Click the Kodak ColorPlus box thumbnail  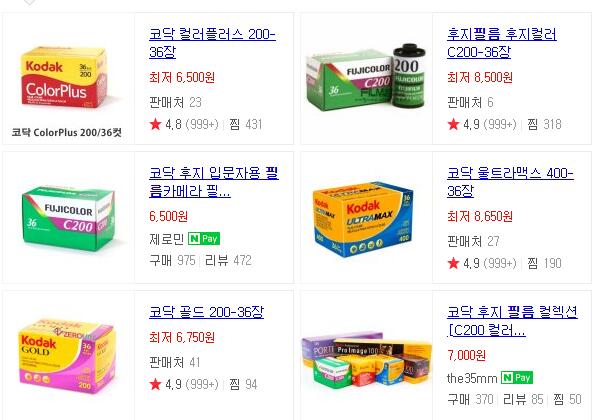64,77
